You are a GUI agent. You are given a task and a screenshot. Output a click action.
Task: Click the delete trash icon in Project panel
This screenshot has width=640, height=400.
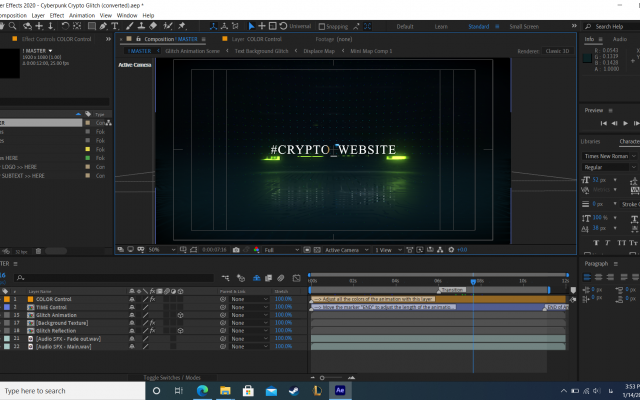point(38,251)
